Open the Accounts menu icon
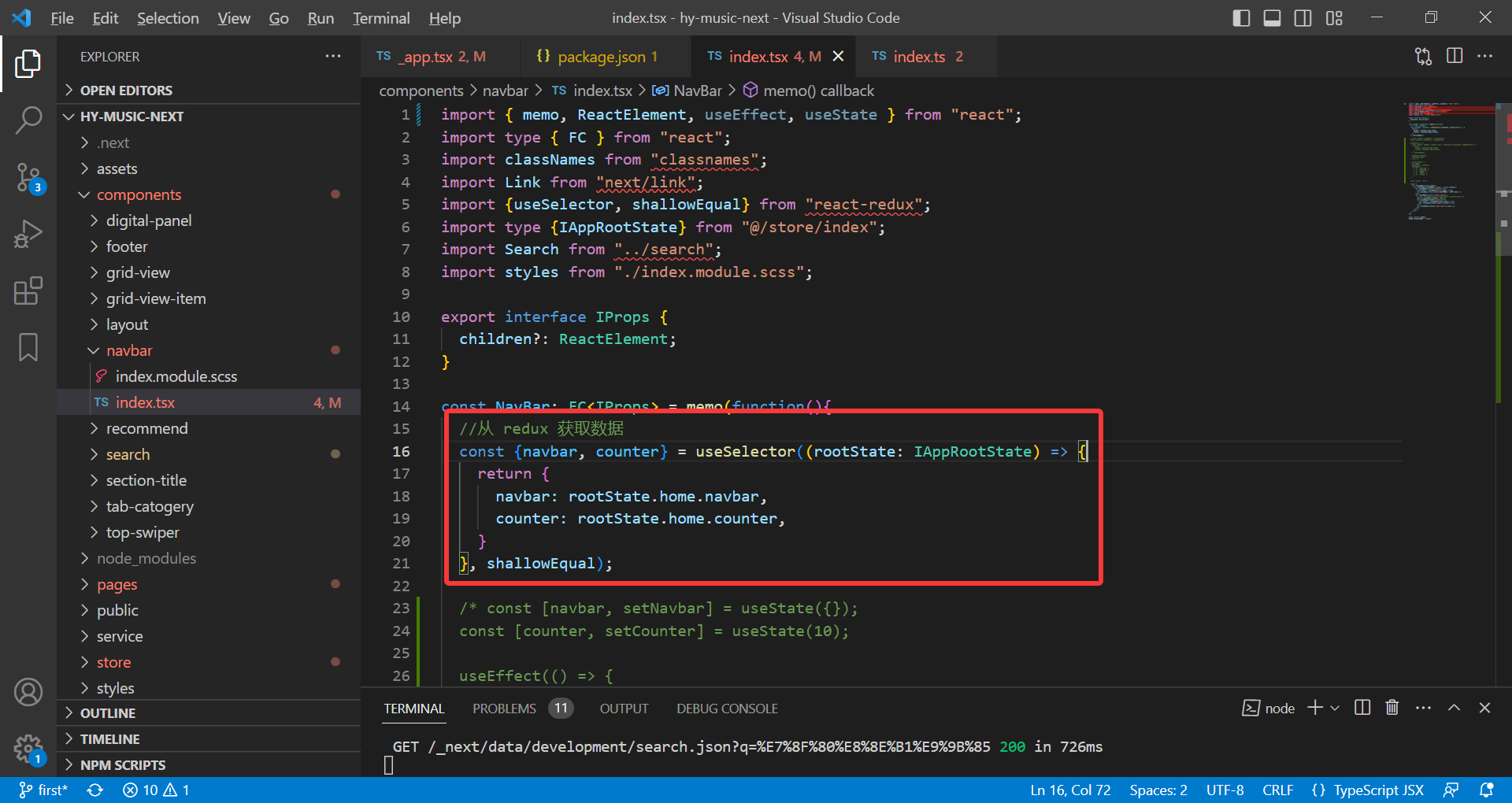 28,692
